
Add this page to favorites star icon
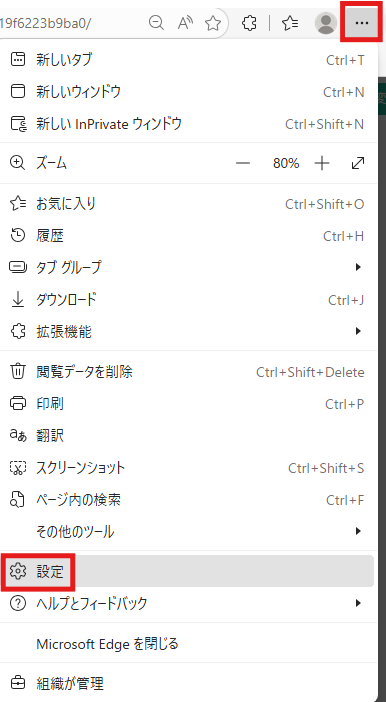coord(213,23)
